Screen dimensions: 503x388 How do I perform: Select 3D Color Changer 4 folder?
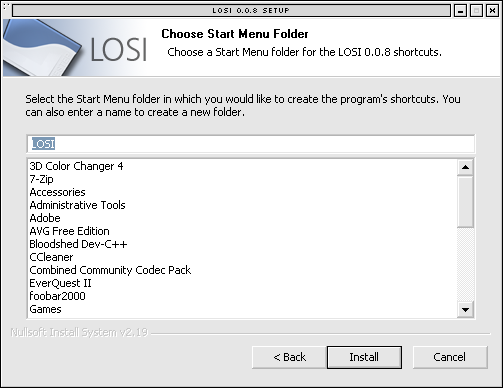pyautogui.click(x=76, y=166)
